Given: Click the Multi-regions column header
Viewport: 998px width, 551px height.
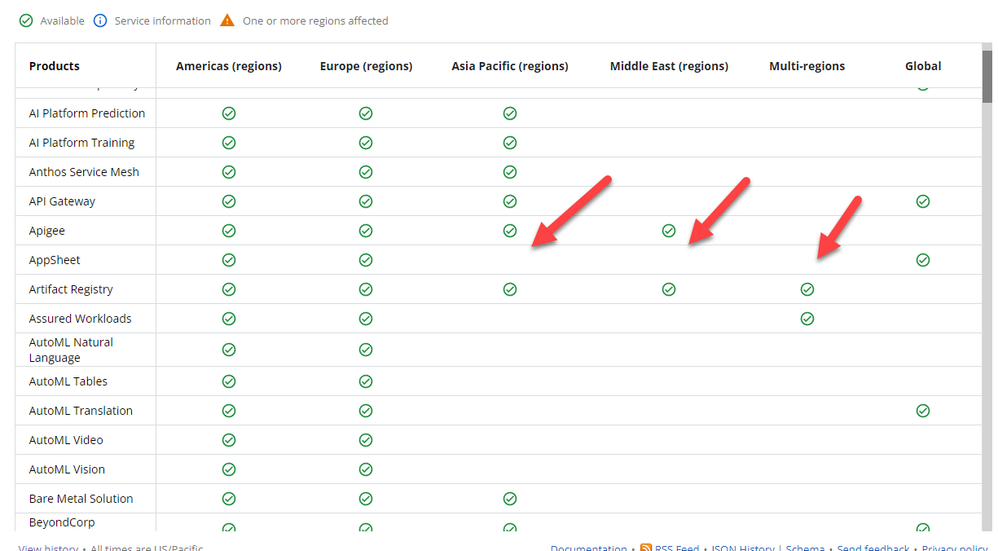Looking at the screenshot, I should click(x=807, y=66).
